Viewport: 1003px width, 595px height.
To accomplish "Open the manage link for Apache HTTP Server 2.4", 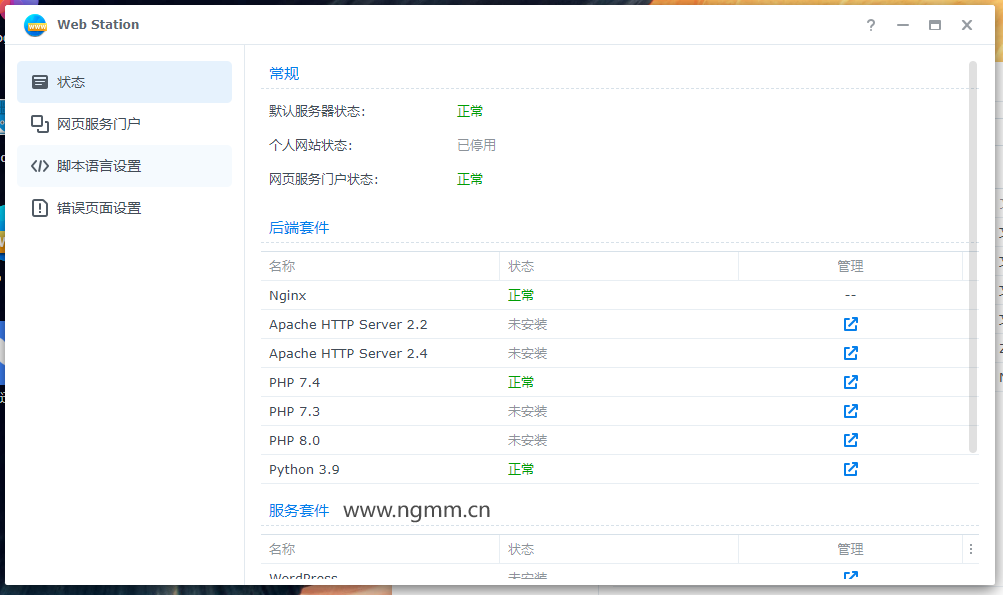I will (849, 353).
